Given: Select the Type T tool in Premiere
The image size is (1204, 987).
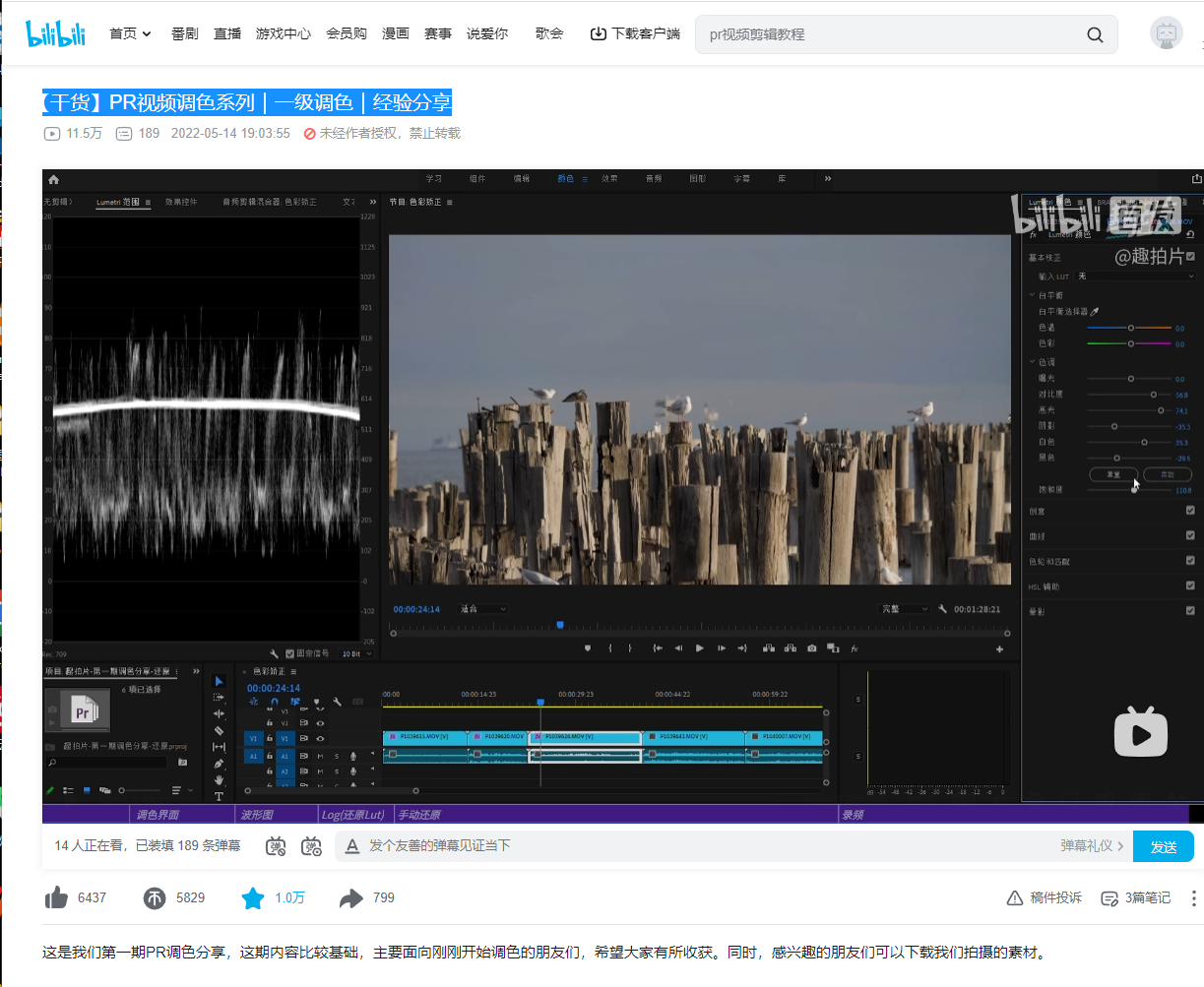Looking at the screenshot, I should pos(219,795).
